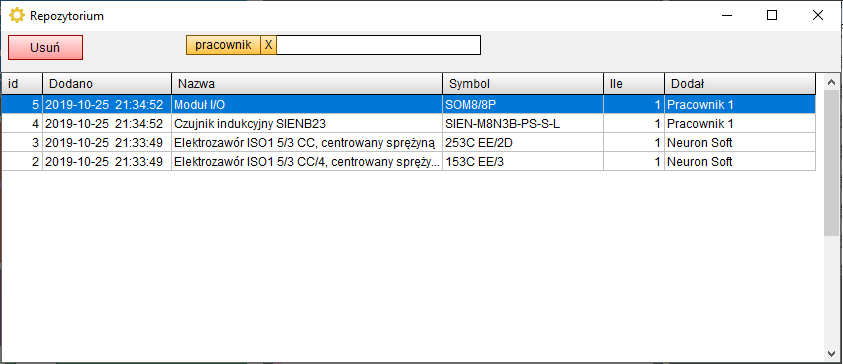
Task: Sort by the Dodał column header
Action: coord(740,84)
